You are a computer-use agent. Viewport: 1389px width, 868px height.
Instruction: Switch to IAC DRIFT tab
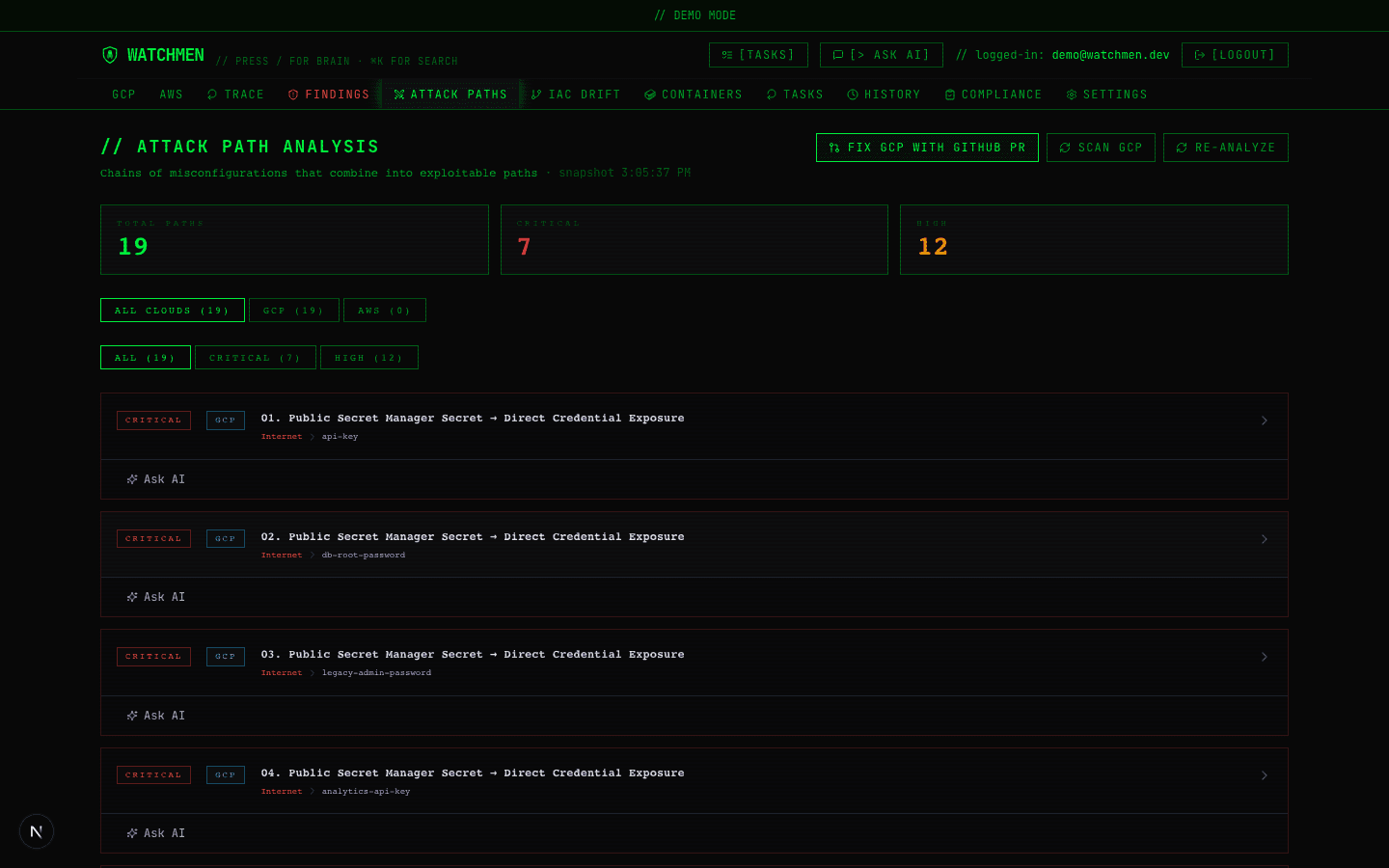(576, 95)
